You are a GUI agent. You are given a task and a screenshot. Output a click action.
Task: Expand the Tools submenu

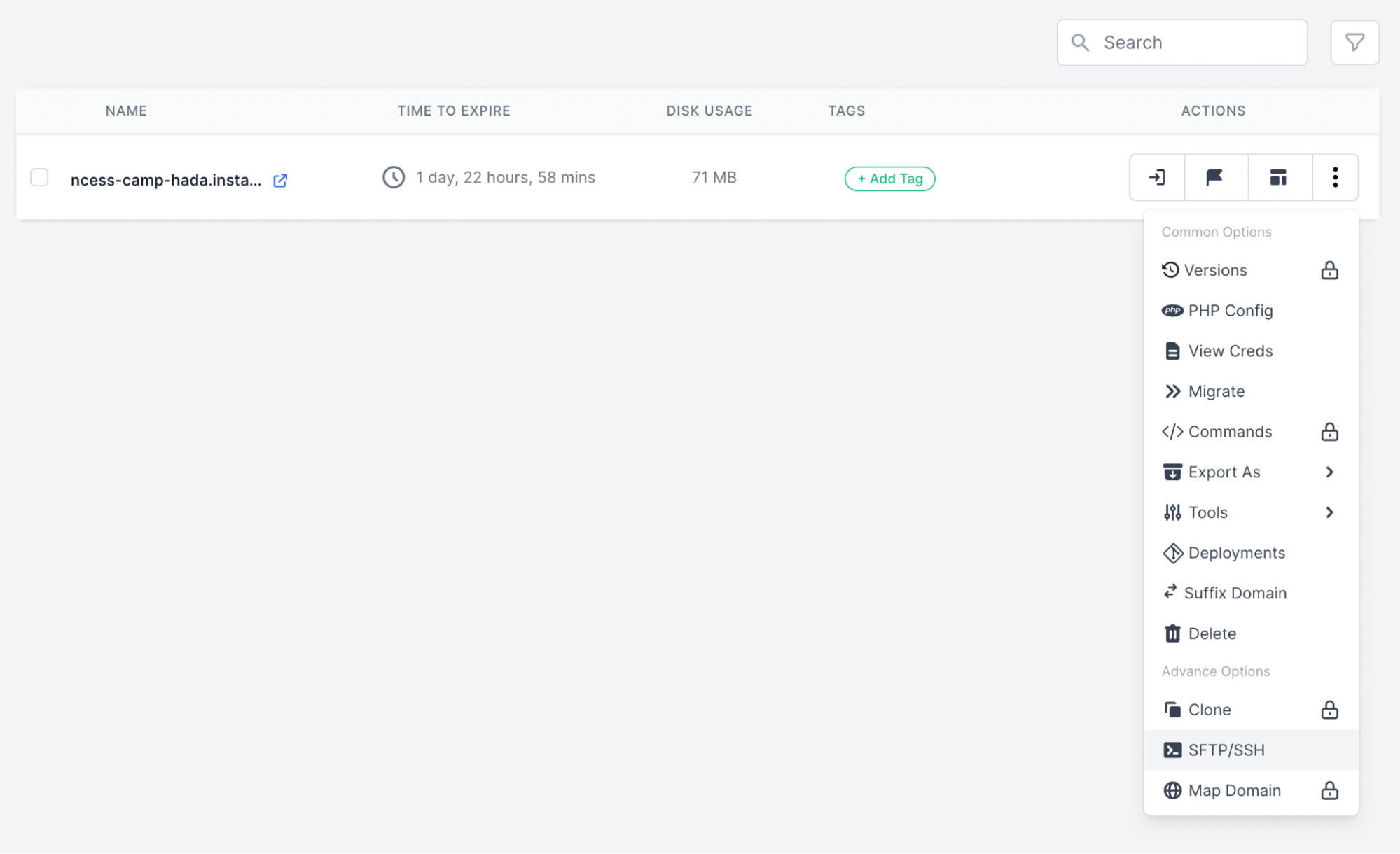[x=1329, y=512]
